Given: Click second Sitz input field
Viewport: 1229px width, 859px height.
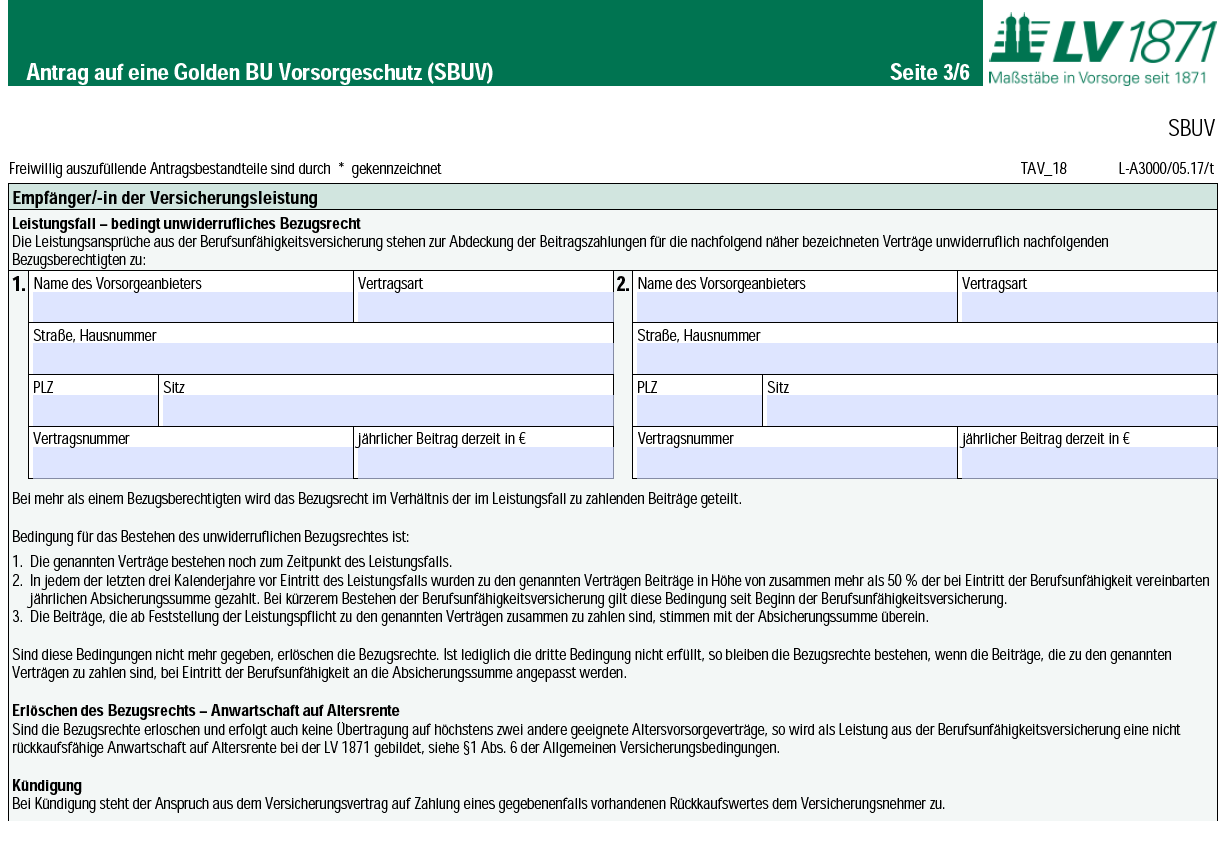Looking at the screenshot, I should [992, 411].
